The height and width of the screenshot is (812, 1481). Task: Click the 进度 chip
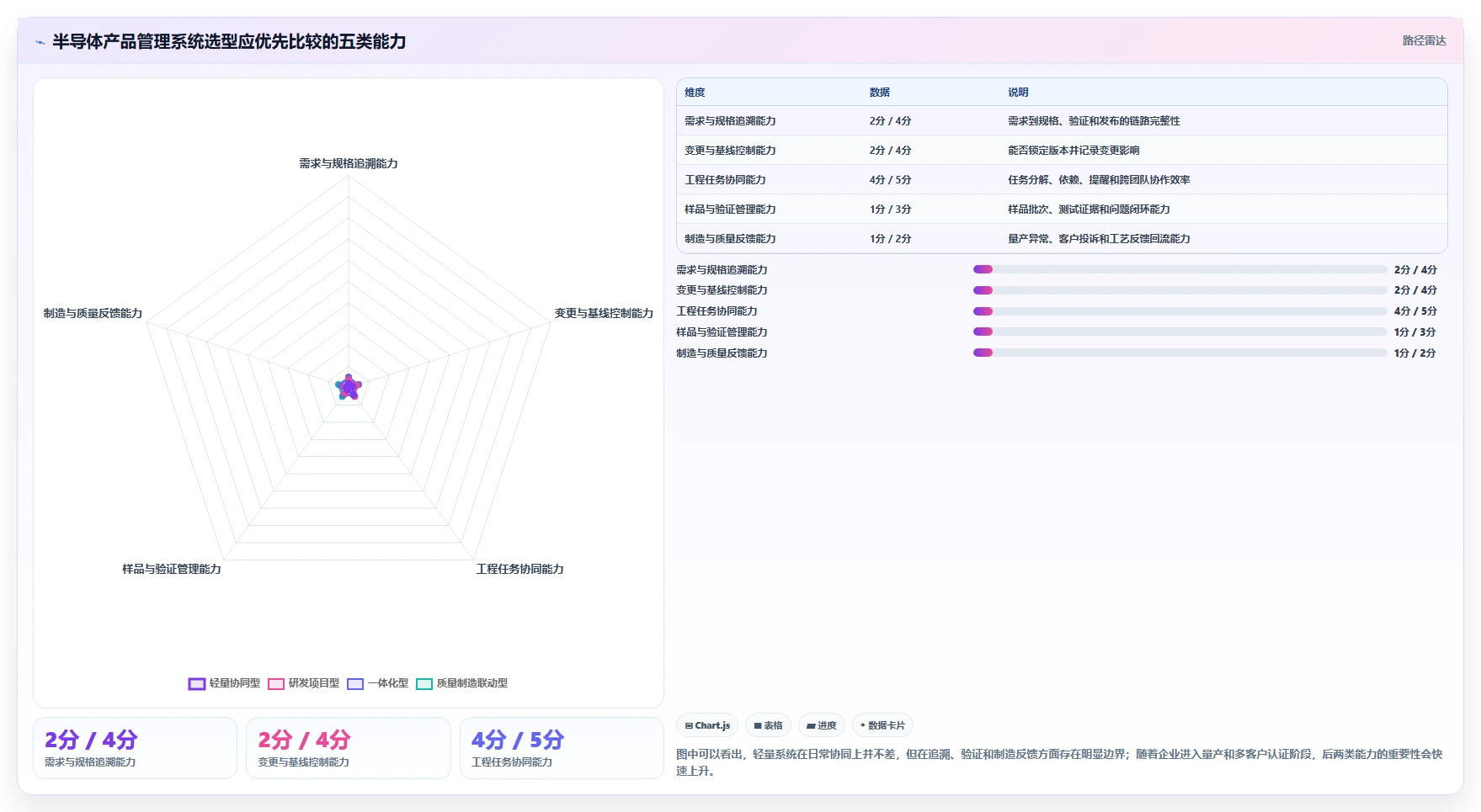[822, 725]
